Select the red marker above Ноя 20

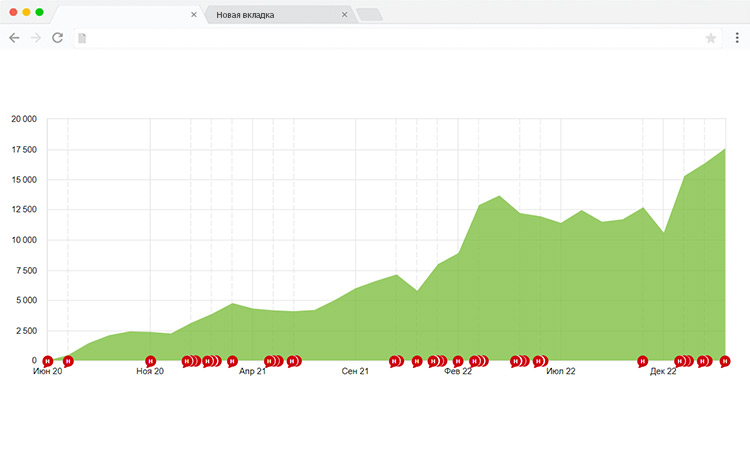pyautogui.click(x=150, y=361)
